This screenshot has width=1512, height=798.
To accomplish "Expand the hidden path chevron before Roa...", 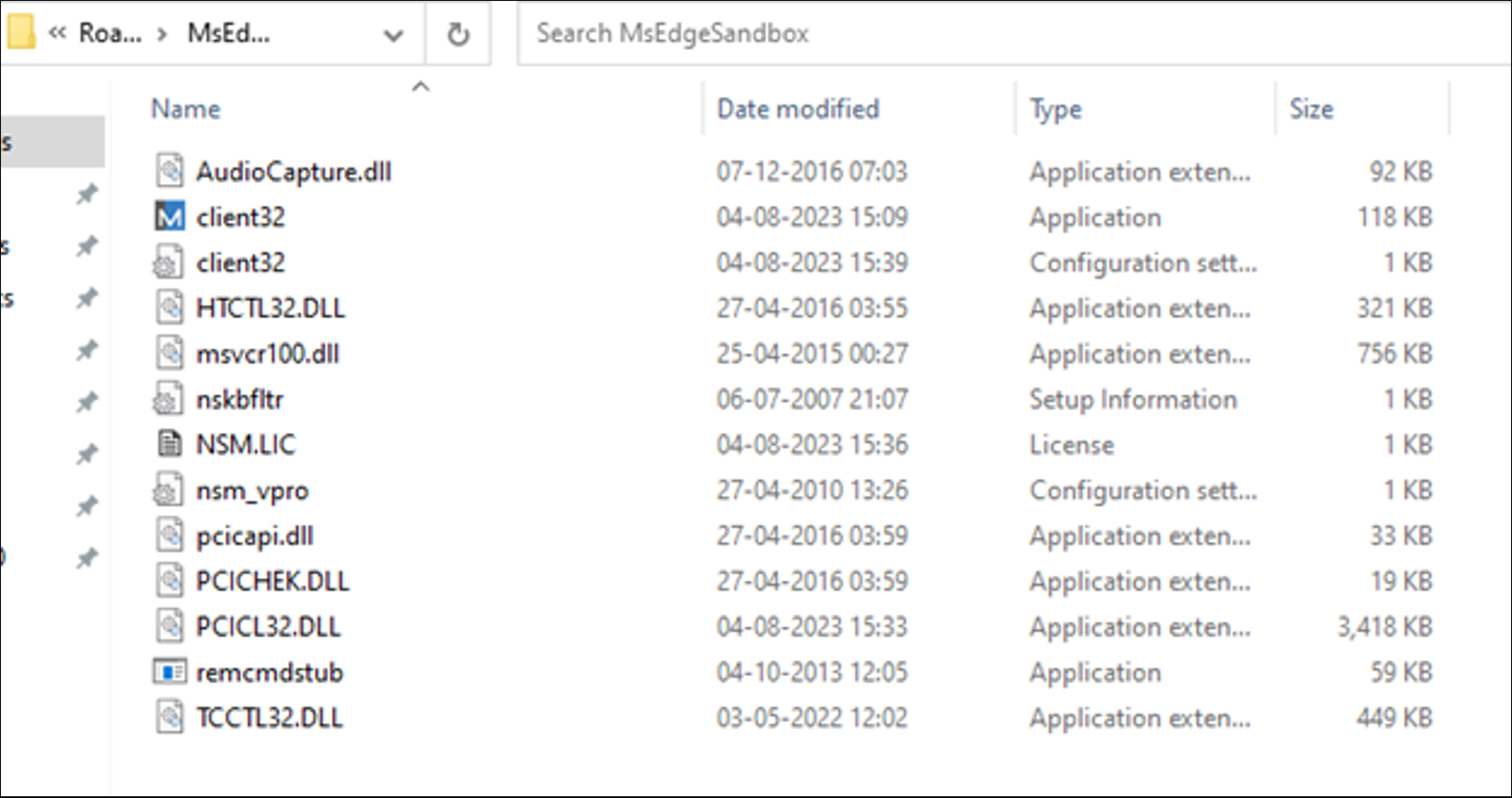I will point(58,34).
